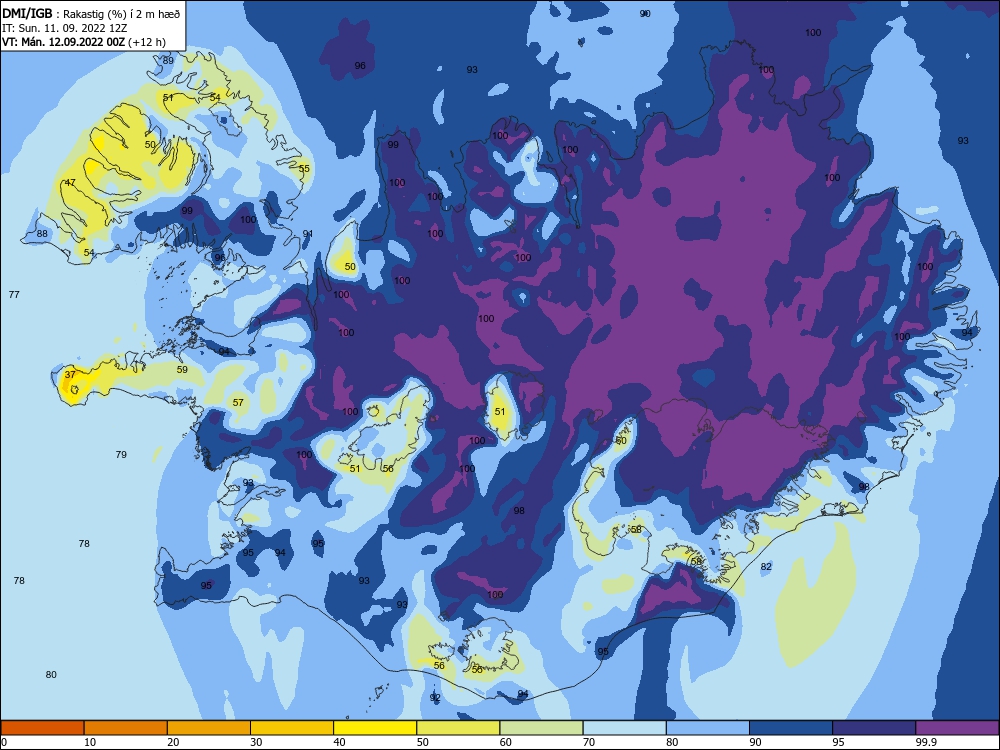Click the 'VT: Mán. 12.09.2022 00Z' line
This screenshot has width=1000, height=750.
click(x=63, y=42)
